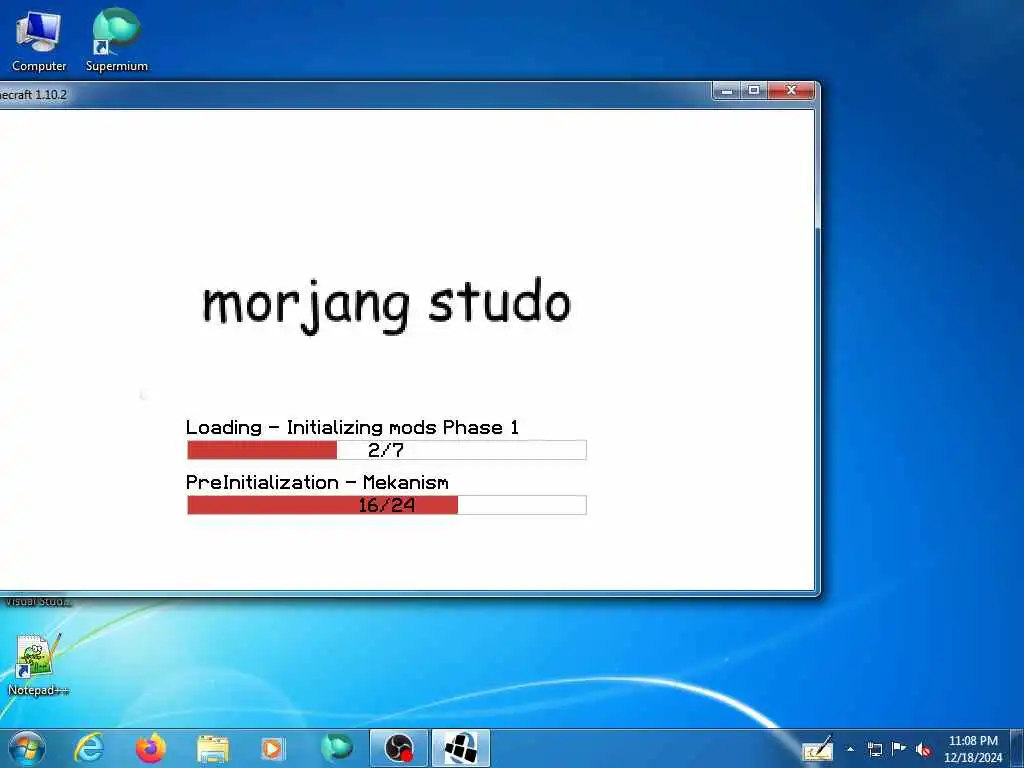The image size is (1024, 768).
Task: Open the Supermium desktop shortcut
Action: pyautogui.click(x=116, y=39)
